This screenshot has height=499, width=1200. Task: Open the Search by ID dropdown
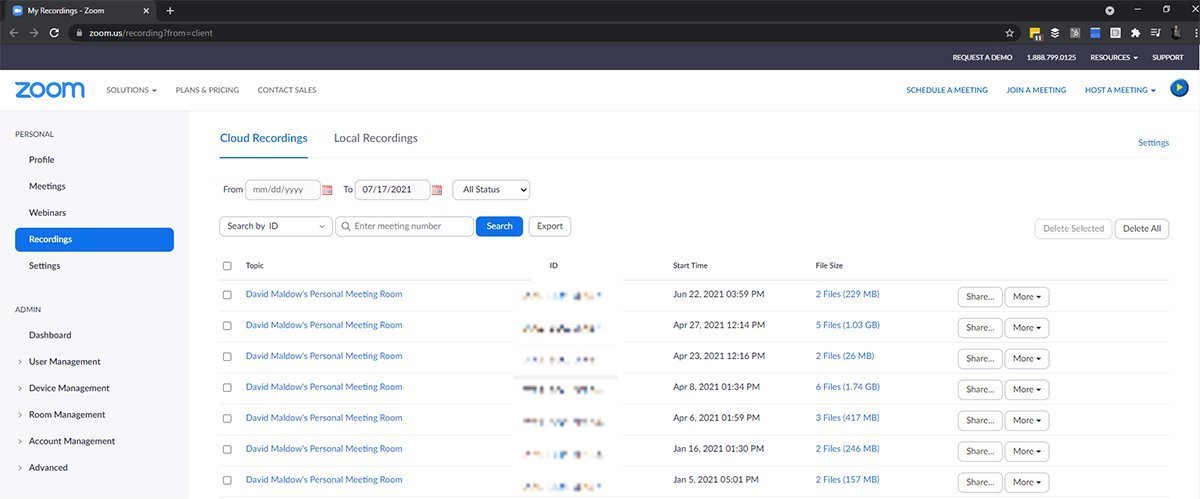[x=275, y=226]
